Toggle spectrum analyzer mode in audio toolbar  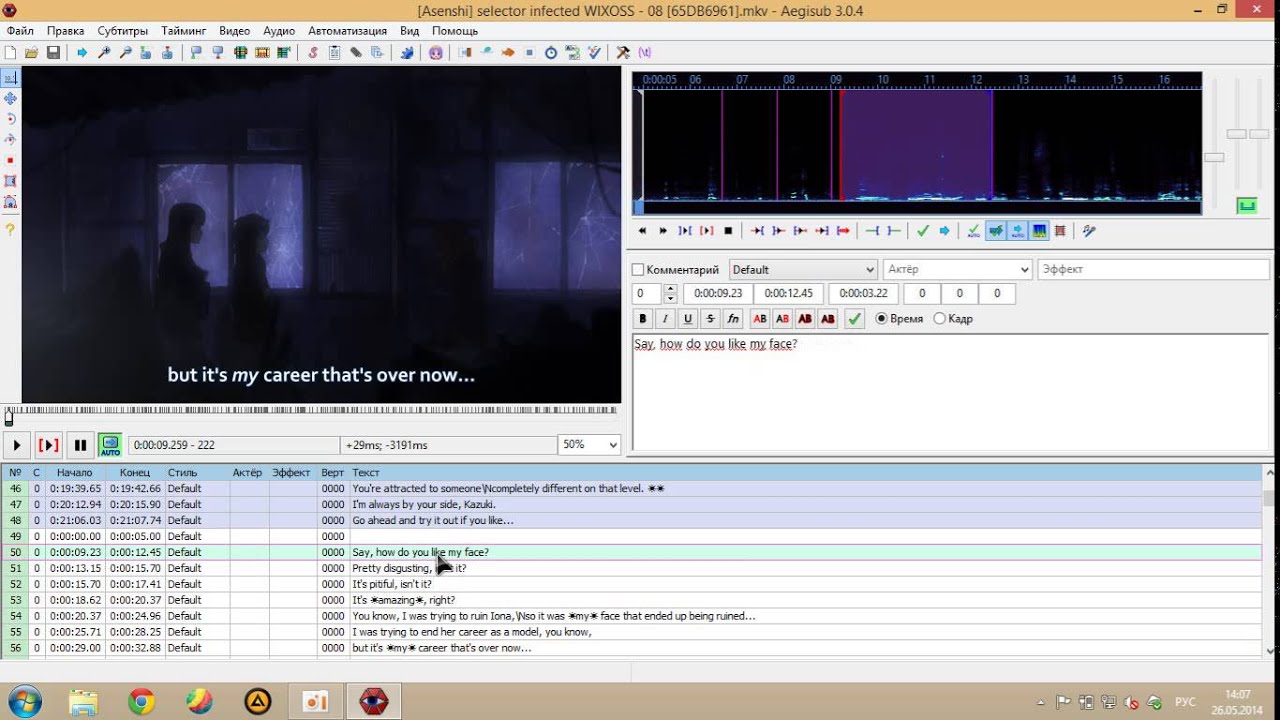point(1039,231)
